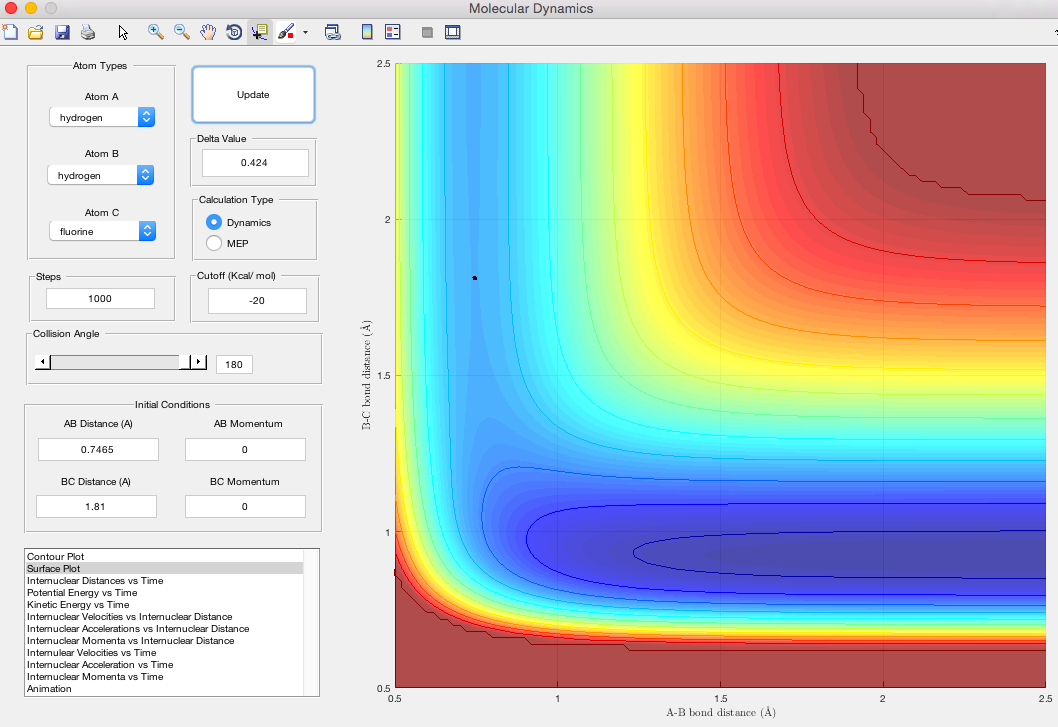Select the MEP calculation type
Screen dimensions: 1058x727
click(x=214, y=242)
